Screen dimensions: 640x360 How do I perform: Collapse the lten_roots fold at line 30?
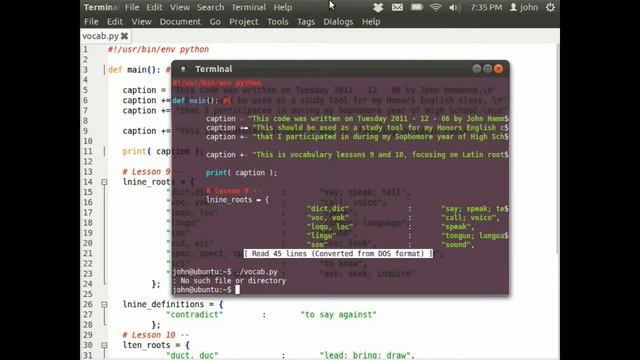[104, 345]
